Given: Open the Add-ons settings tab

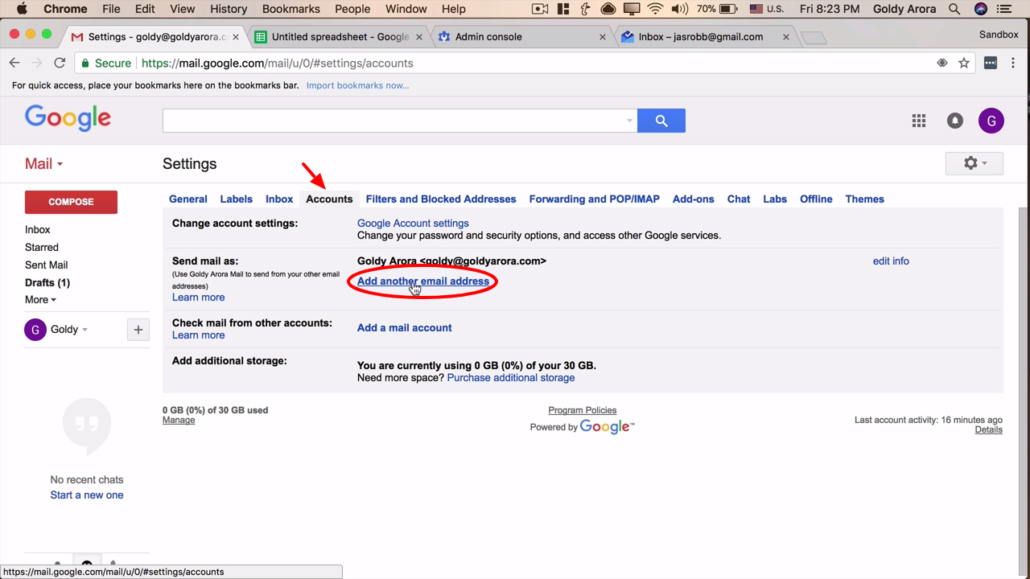Looking at the screenshot, I should [x=693, y=199].
